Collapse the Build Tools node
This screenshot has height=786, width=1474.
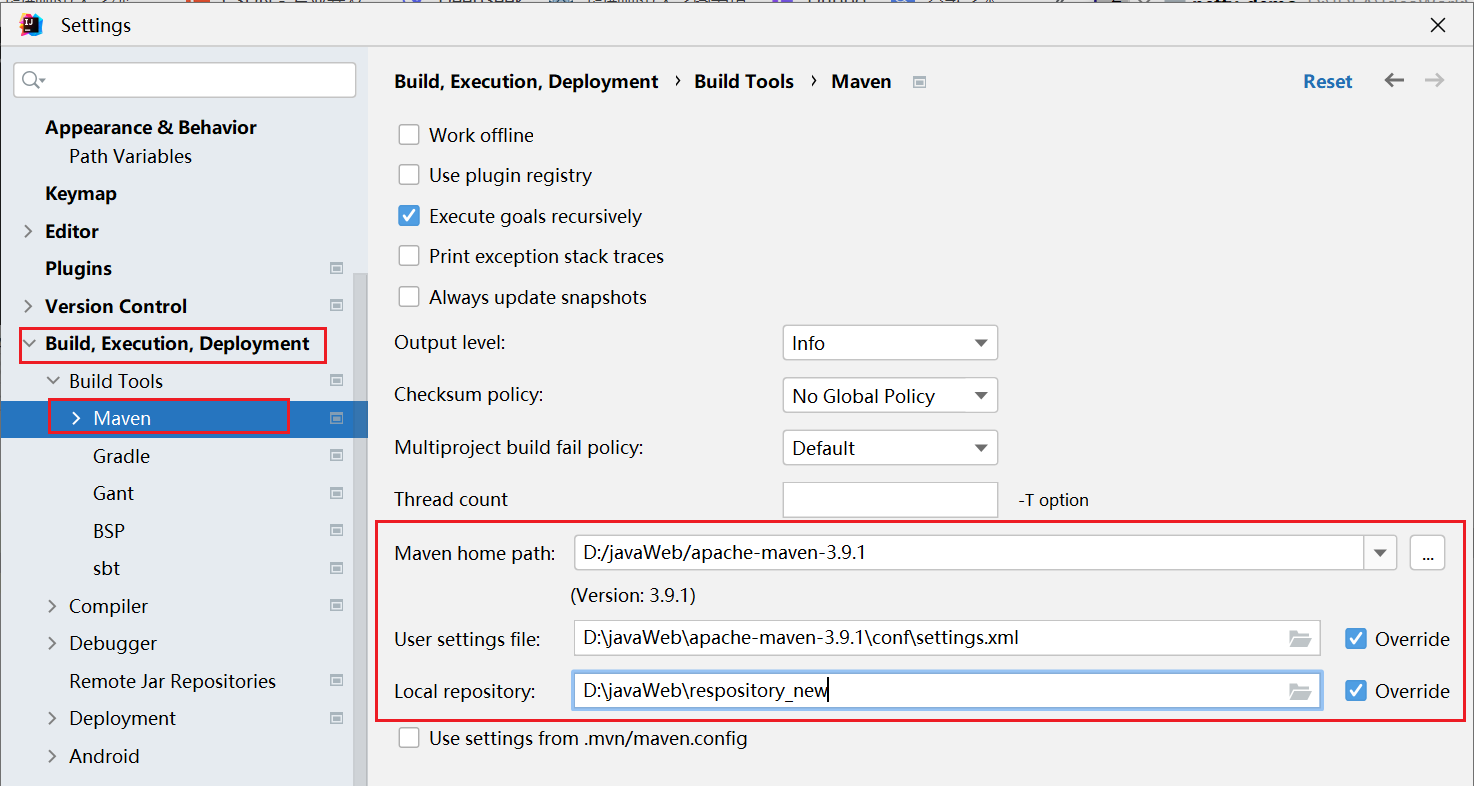pos(53,381)
